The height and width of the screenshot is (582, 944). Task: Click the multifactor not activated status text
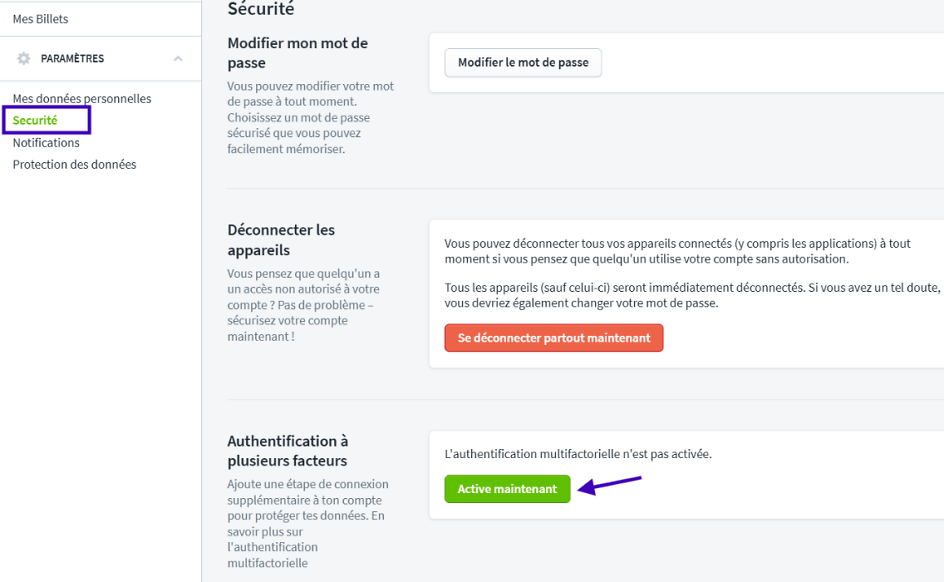578,454
